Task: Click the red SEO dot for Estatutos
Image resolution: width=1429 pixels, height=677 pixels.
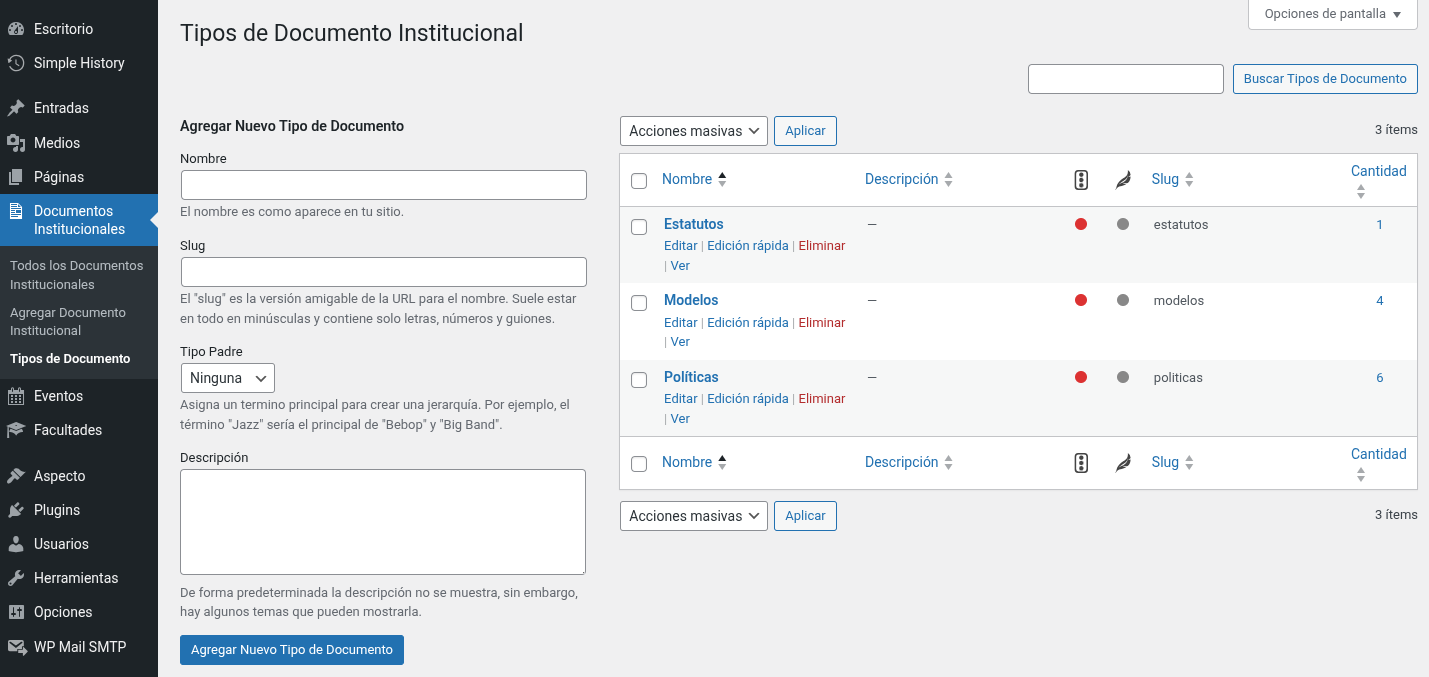Action: 1081,224
